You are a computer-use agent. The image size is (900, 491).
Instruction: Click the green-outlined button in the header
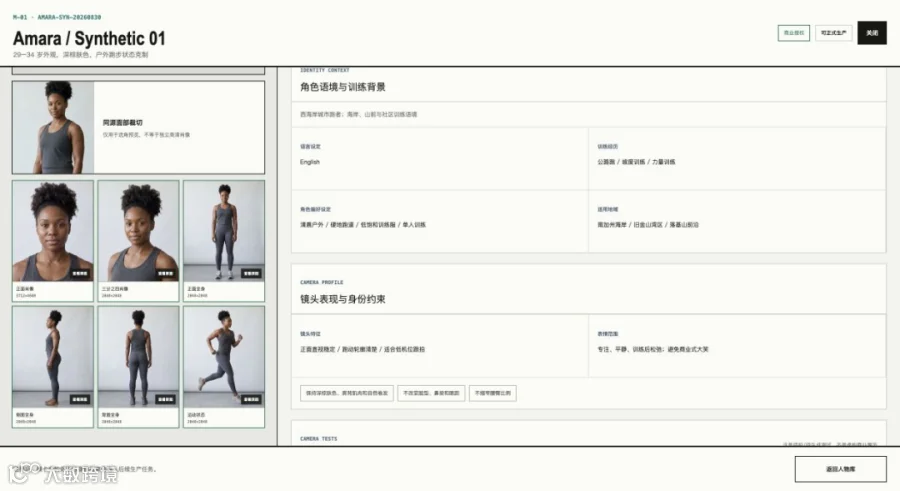(x=794, y=33)
